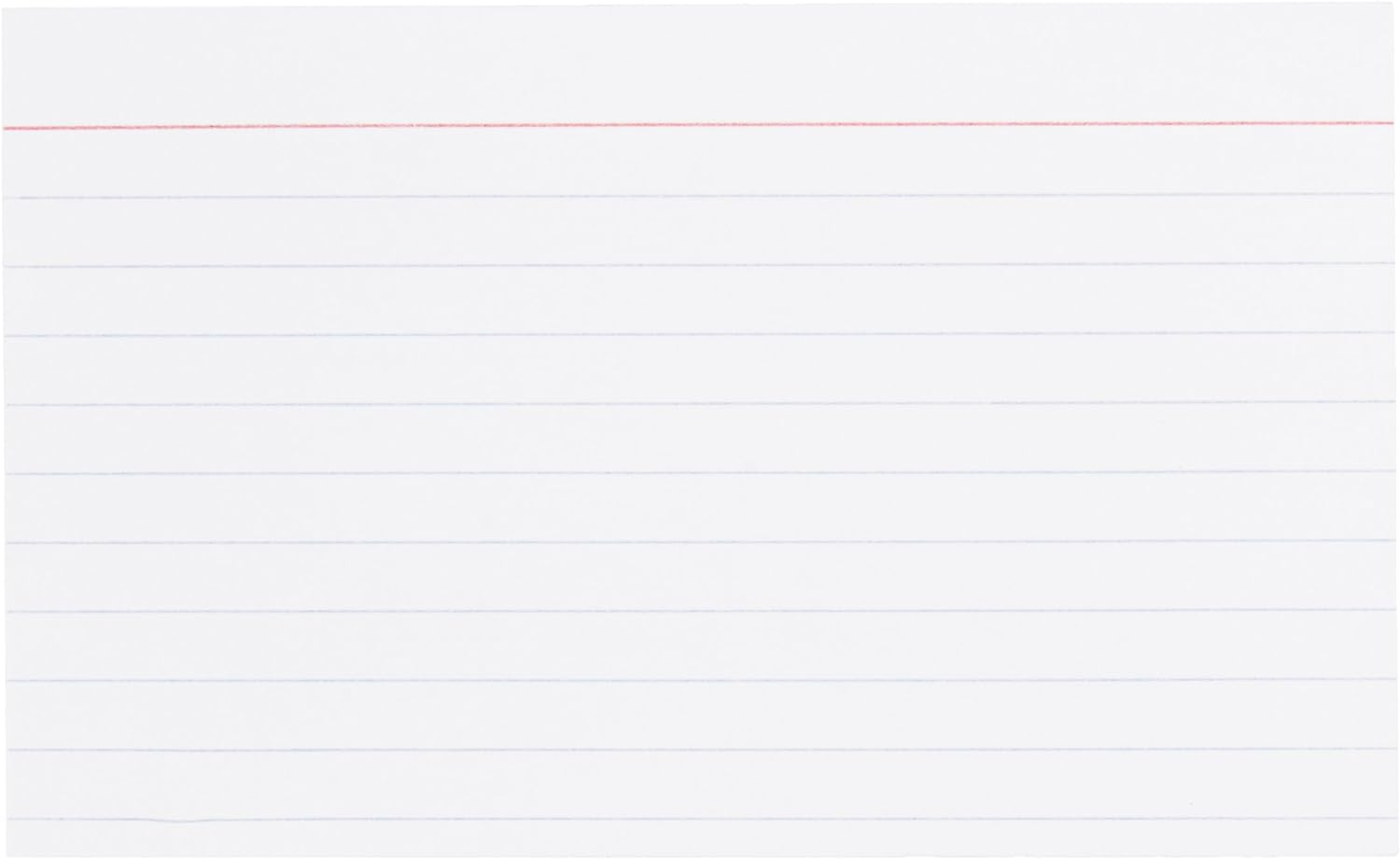Click the red header line
The width and height of the screenshot is (1400, 859).
[698, 124]
